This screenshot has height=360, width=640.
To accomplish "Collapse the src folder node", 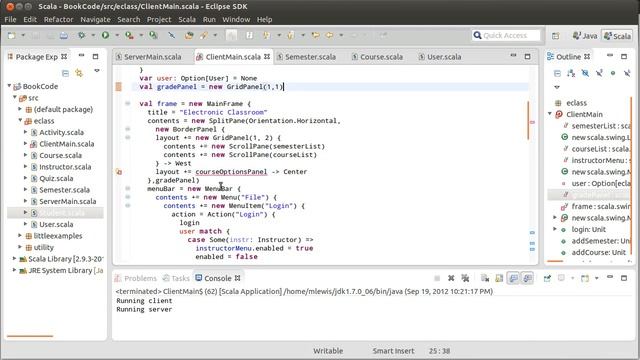I will pyautogui.click(x=15, y=98).
